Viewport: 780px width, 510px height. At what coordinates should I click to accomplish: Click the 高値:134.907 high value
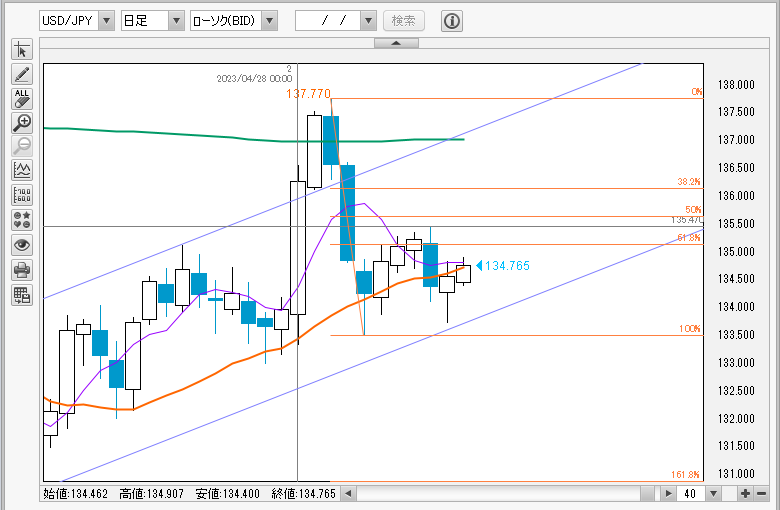tap(152, 494)
